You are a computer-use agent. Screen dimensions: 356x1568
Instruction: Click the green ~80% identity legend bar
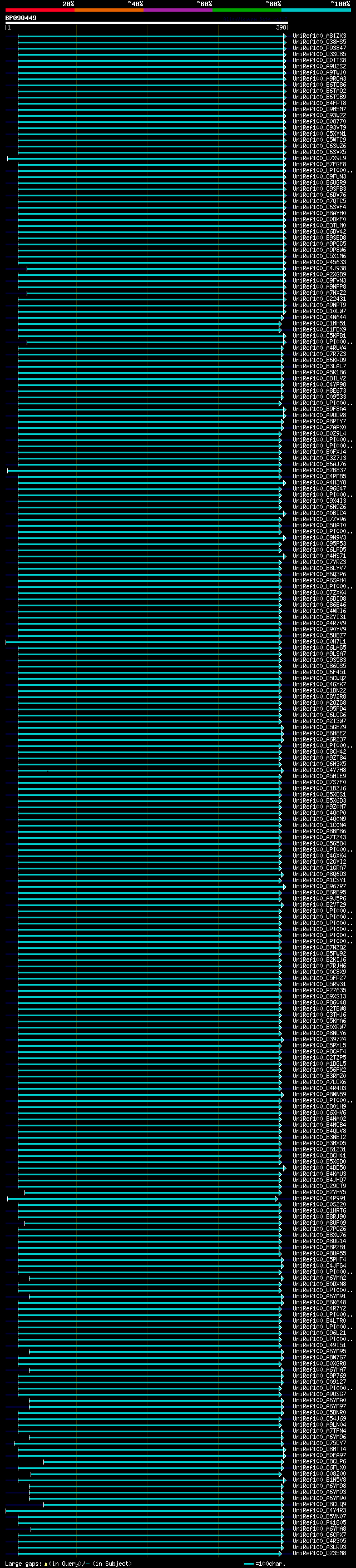point(247,10)
